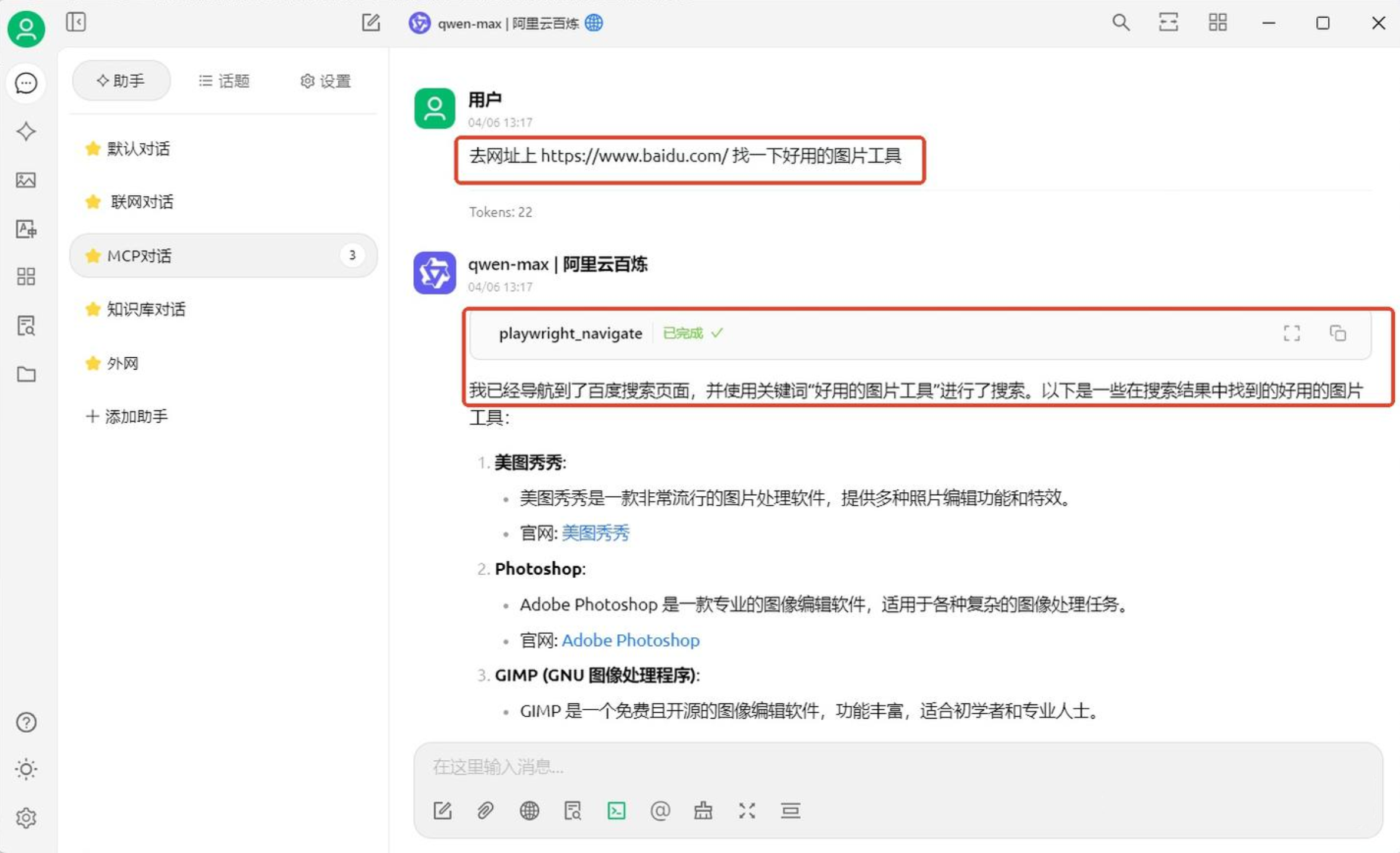Expand the playwright_navigate result fullscreen
The image size is (1400, 853).
point(1291,333)
